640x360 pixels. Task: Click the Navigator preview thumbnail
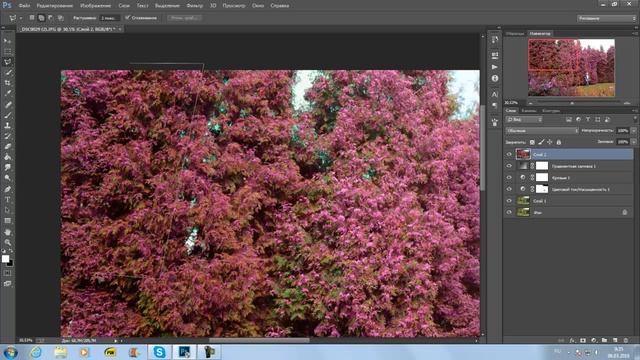[571, 68]
